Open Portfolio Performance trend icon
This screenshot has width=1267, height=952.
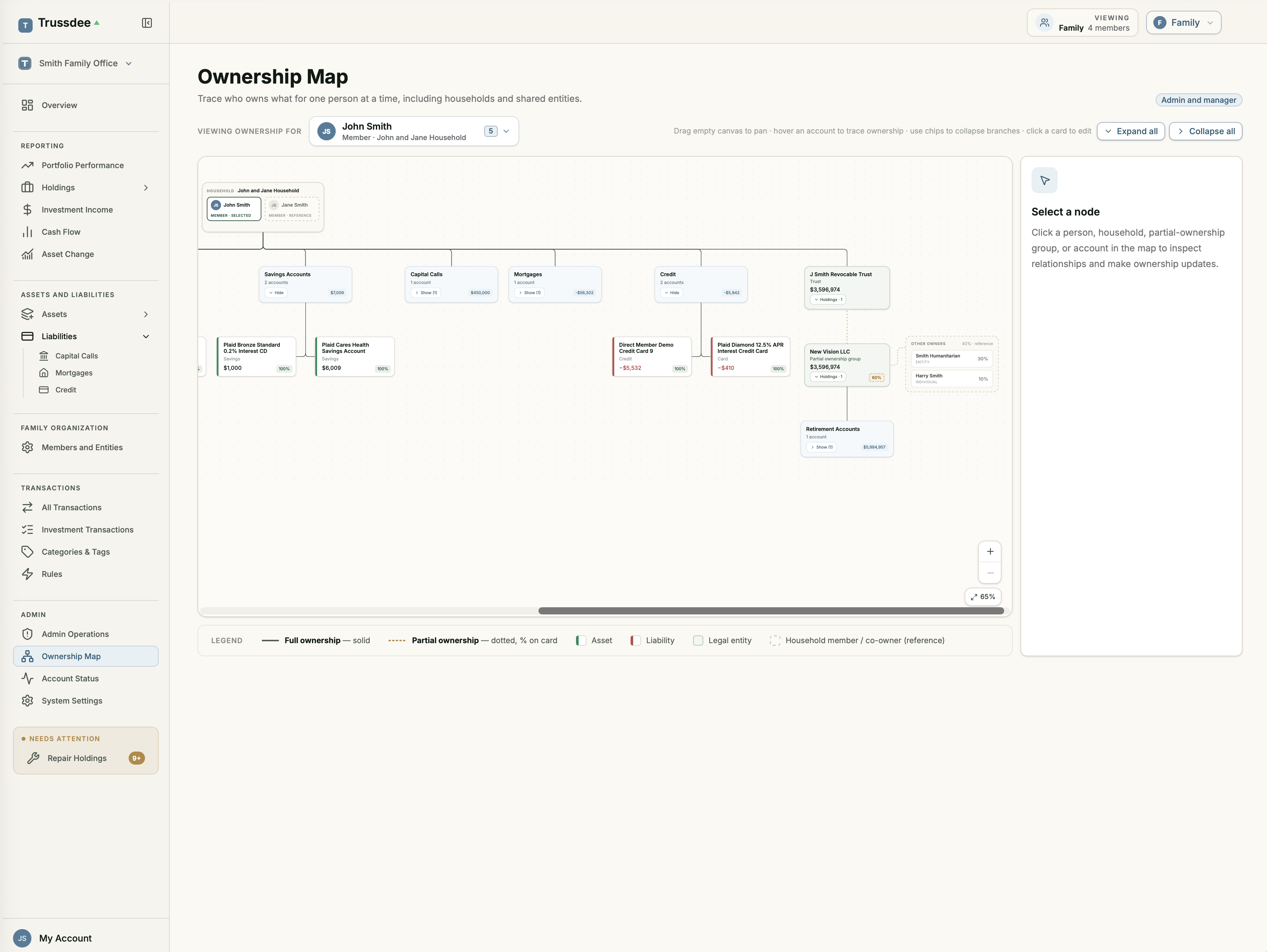pyautogui.click(x=27, y=166)
